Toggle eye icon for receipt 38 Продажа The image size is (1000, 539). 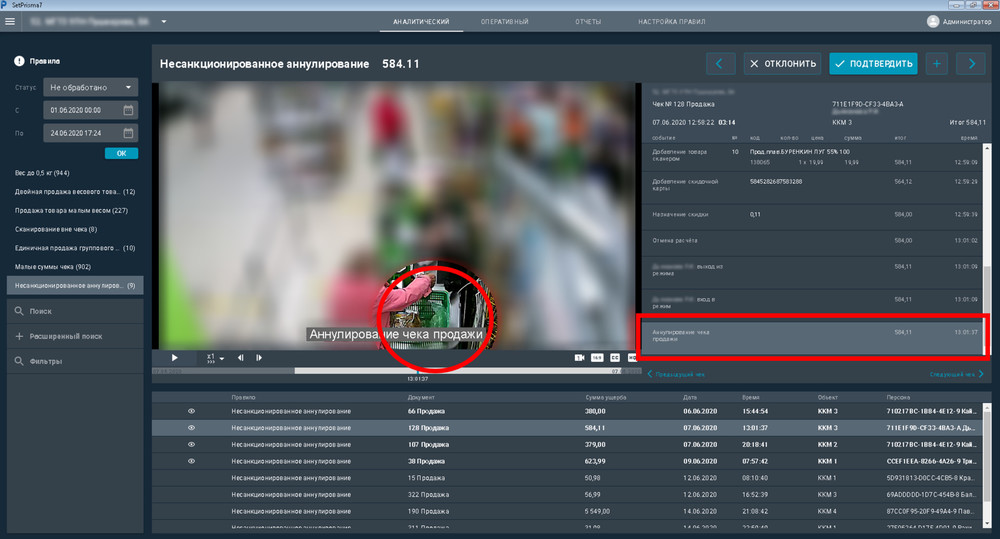click(x=191, y=461)
